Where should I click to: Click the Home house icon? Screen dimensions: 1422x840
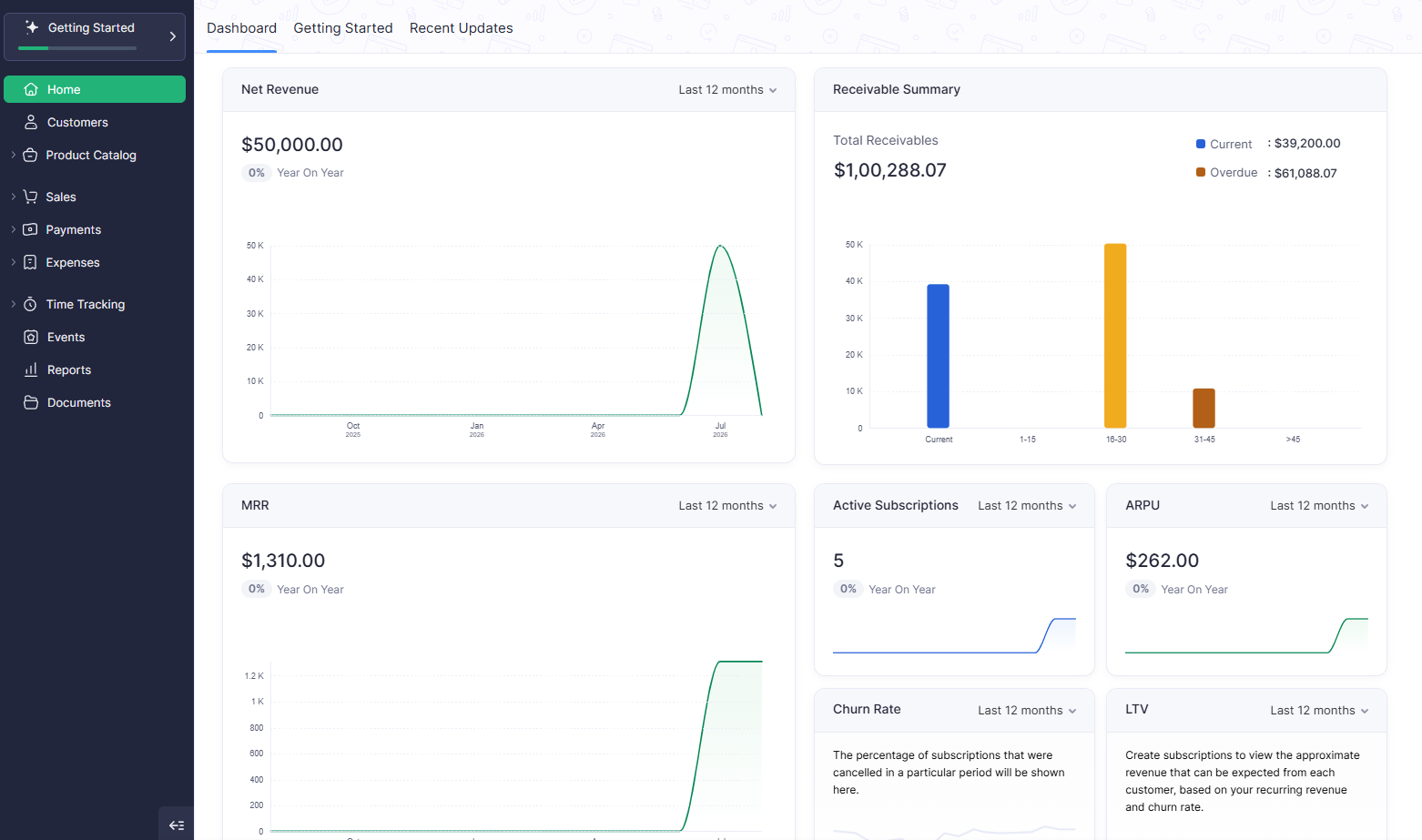click(31, 89)
